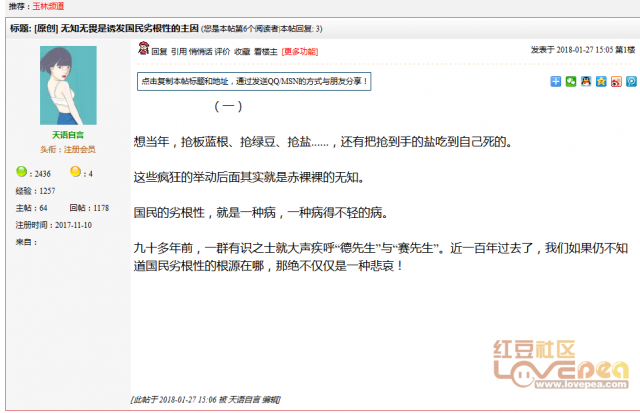Click the green points ball icon

pos(22,171)
